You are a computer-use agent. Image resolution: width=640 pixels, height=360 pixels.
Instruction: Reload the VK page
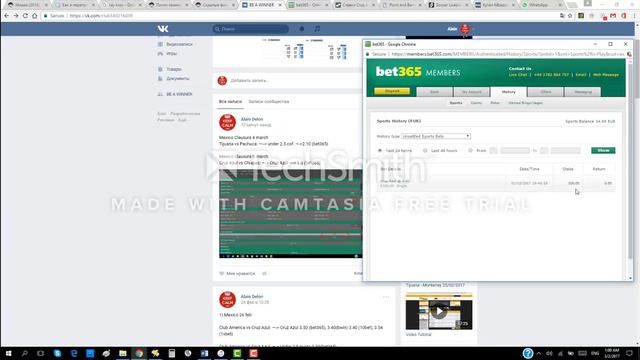[25, 16]
